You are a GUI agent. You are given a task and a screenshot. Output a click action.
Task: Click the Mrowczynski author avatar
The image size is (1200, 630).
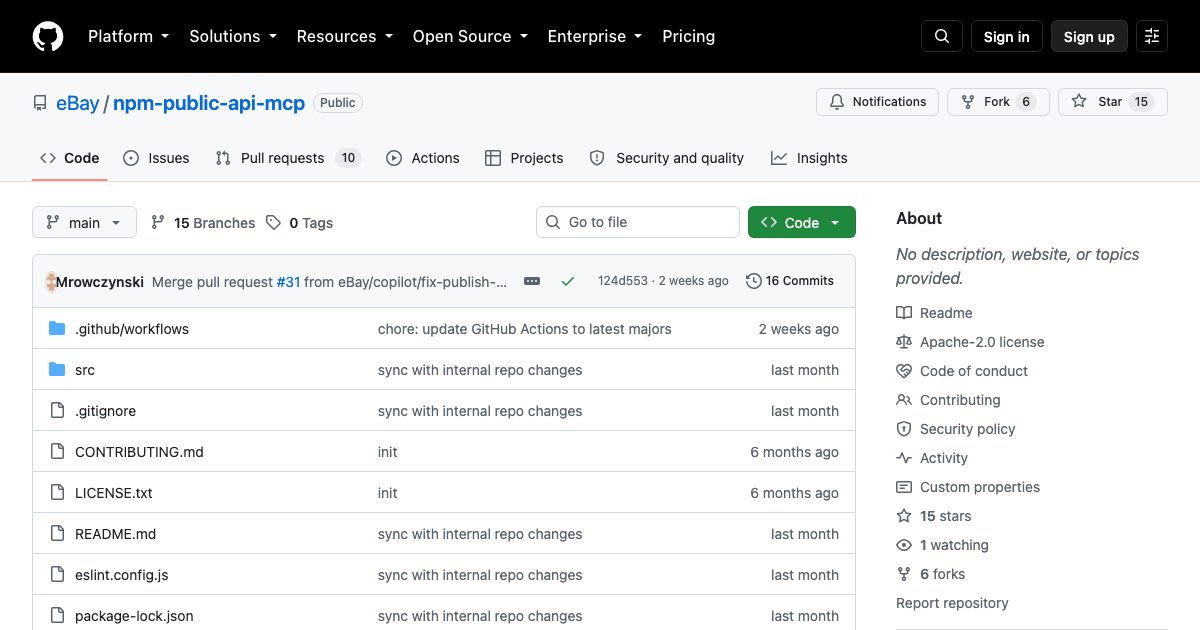51,281
